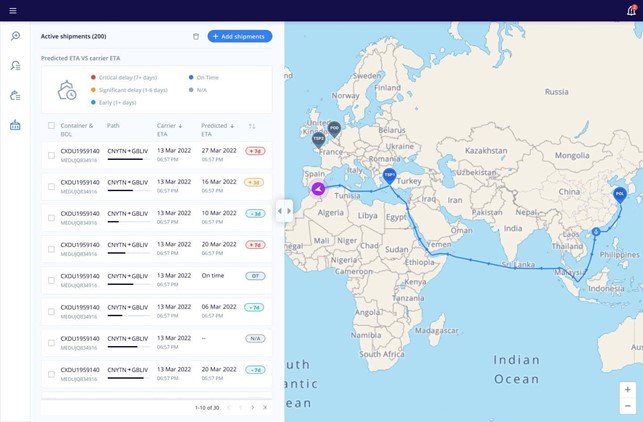Click the delay sort toggle in the last column header
Screen dimensions: 643x422
click(252, 126)
